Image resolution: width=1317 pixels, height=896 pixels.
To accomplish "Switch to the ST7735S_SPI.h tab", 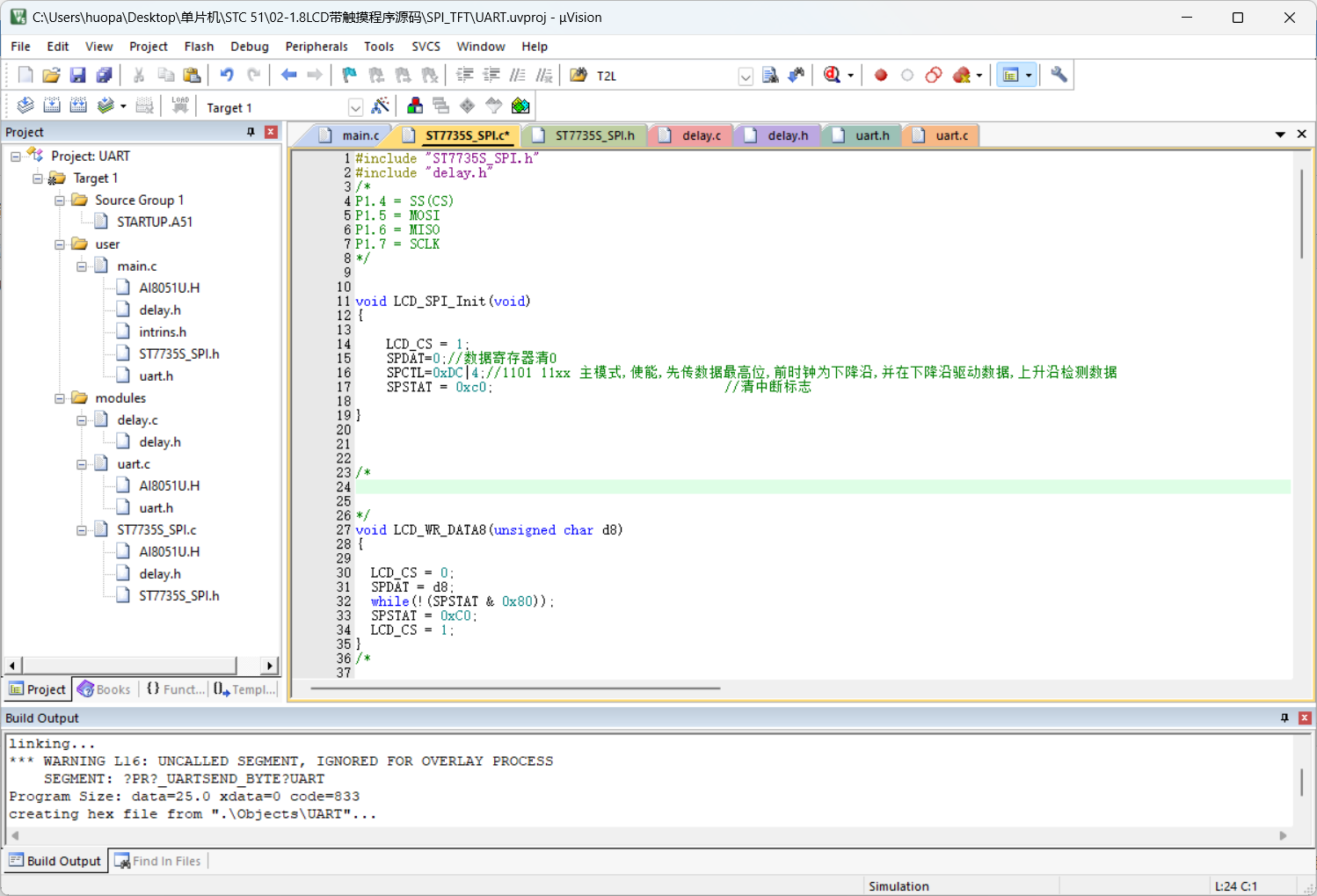I will (x=586, y=135).
